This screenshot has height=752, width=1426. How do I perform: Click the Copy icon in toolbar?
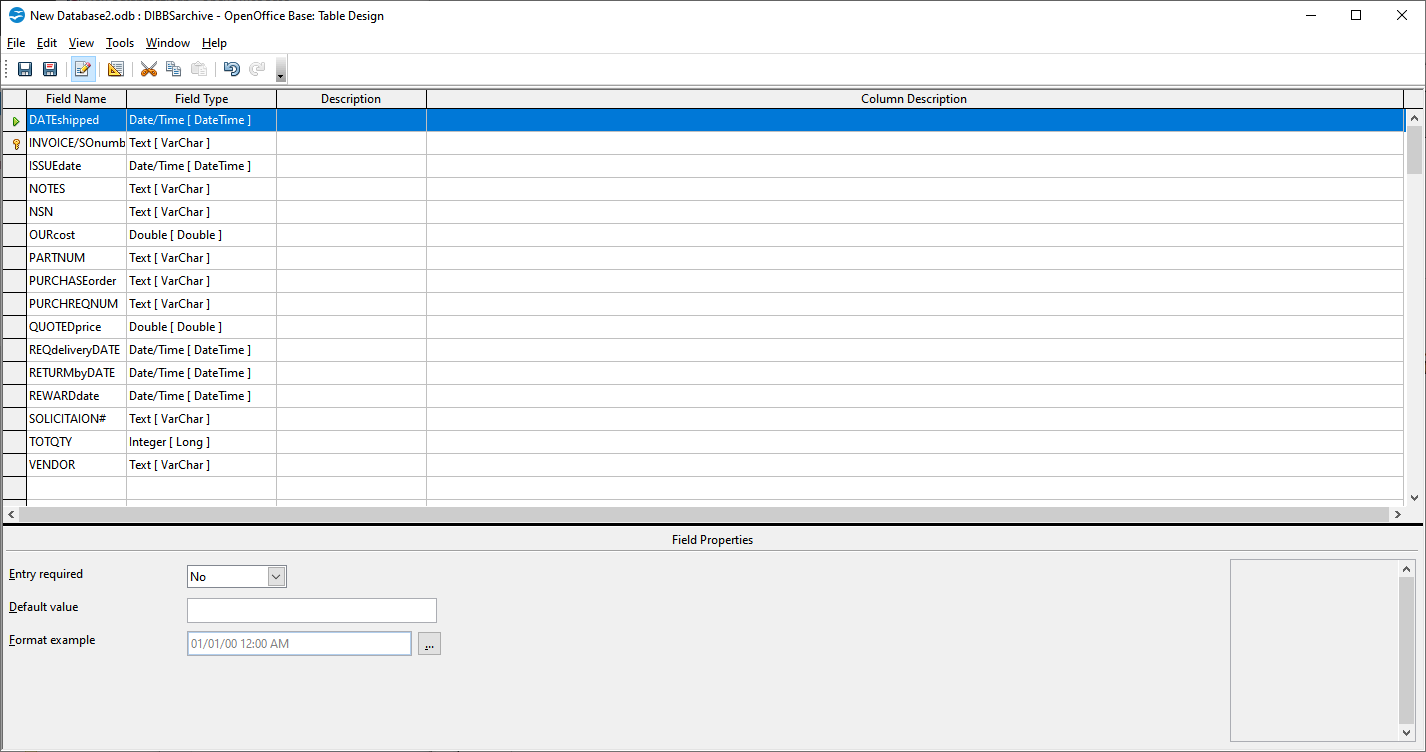coord(174,69)
